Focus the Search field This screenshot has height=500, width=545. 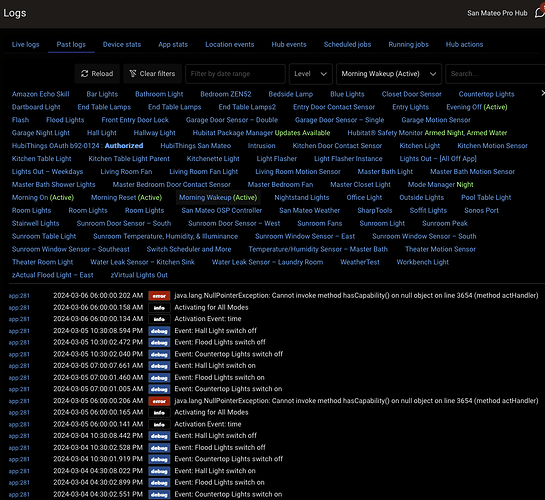tap(495, 74)
